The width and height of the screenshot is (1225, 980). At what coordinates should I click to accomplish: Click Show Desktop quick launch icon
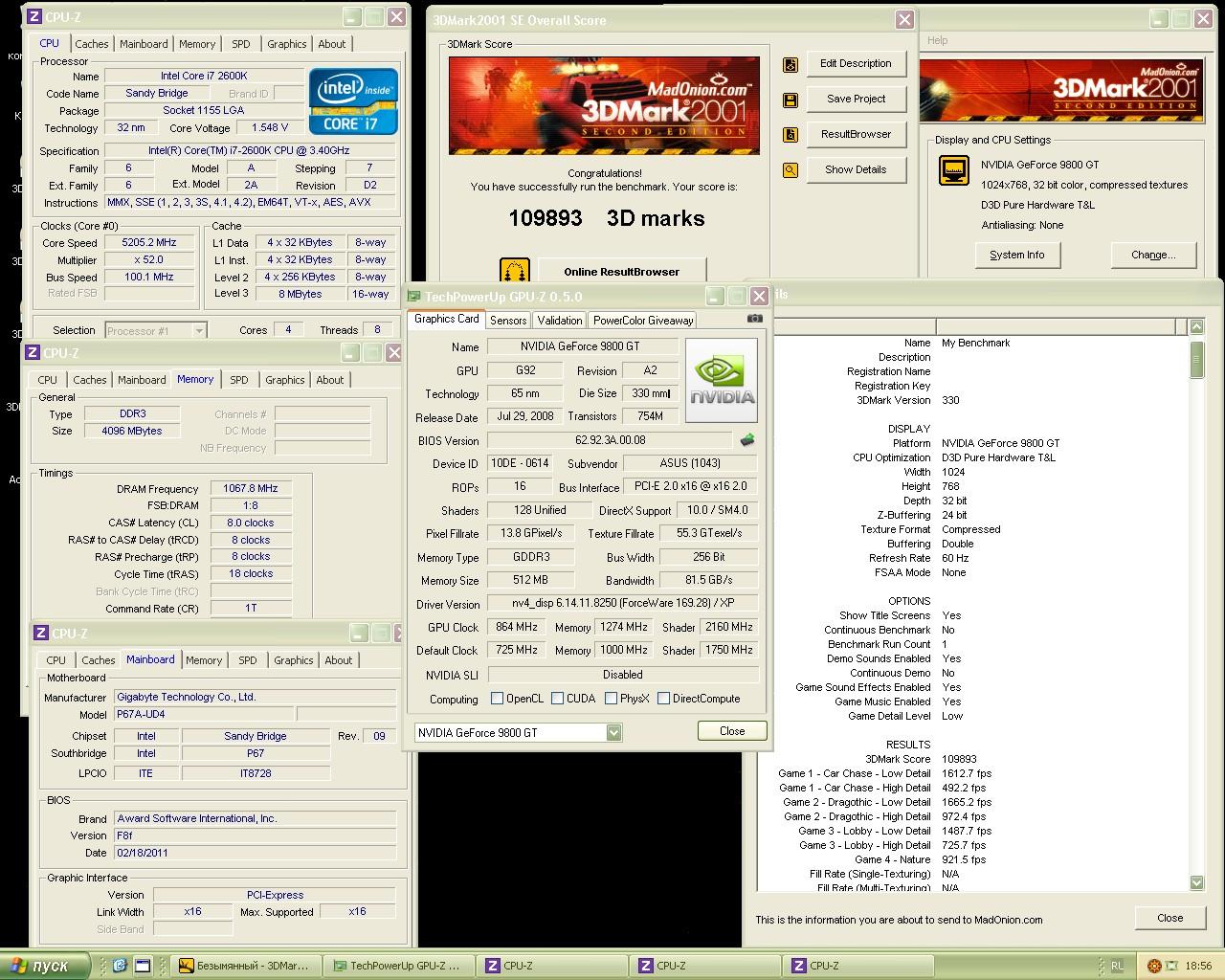(142, 966)
